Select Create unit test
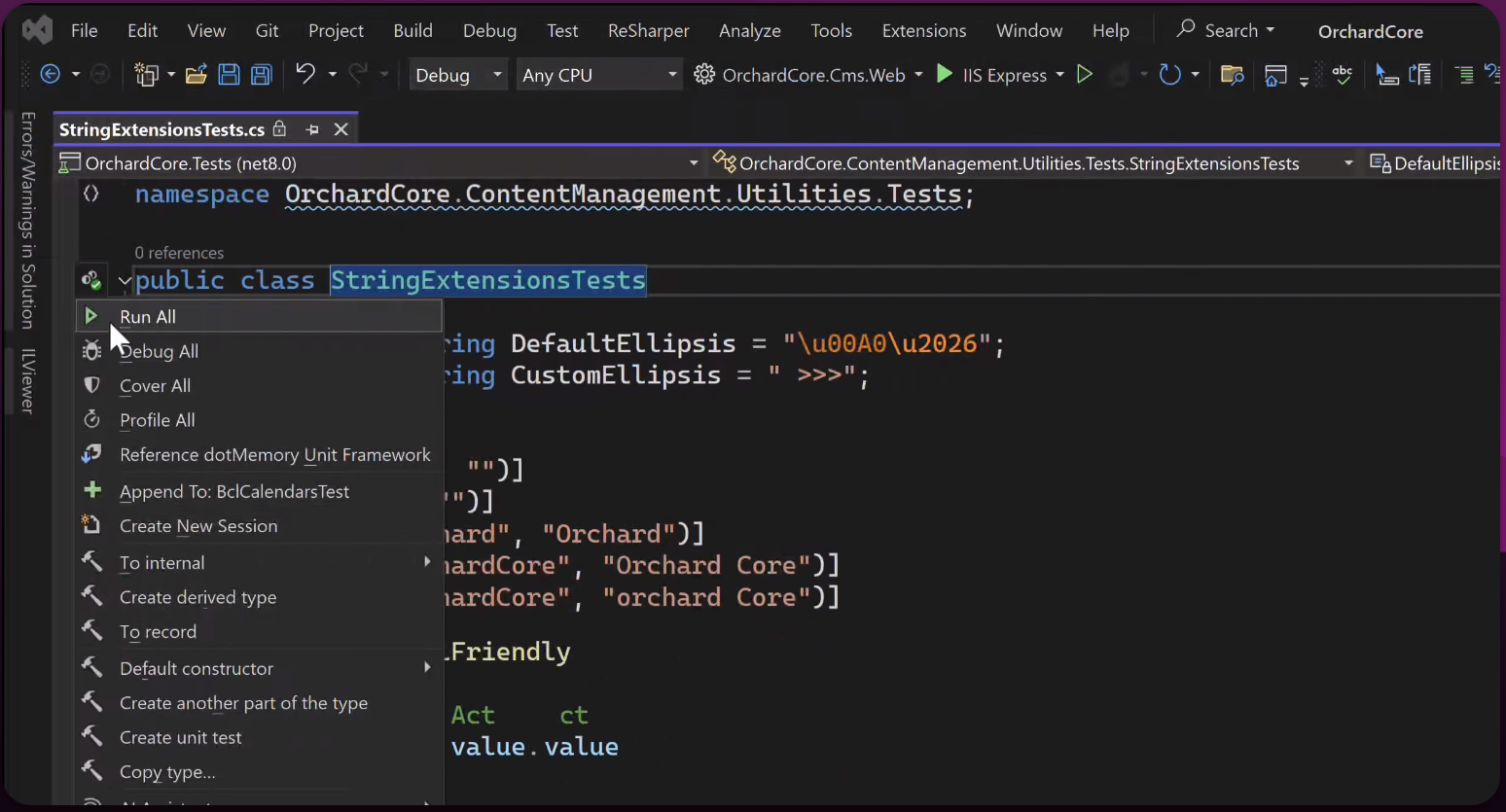1506x812 pixels. point(259,738)
